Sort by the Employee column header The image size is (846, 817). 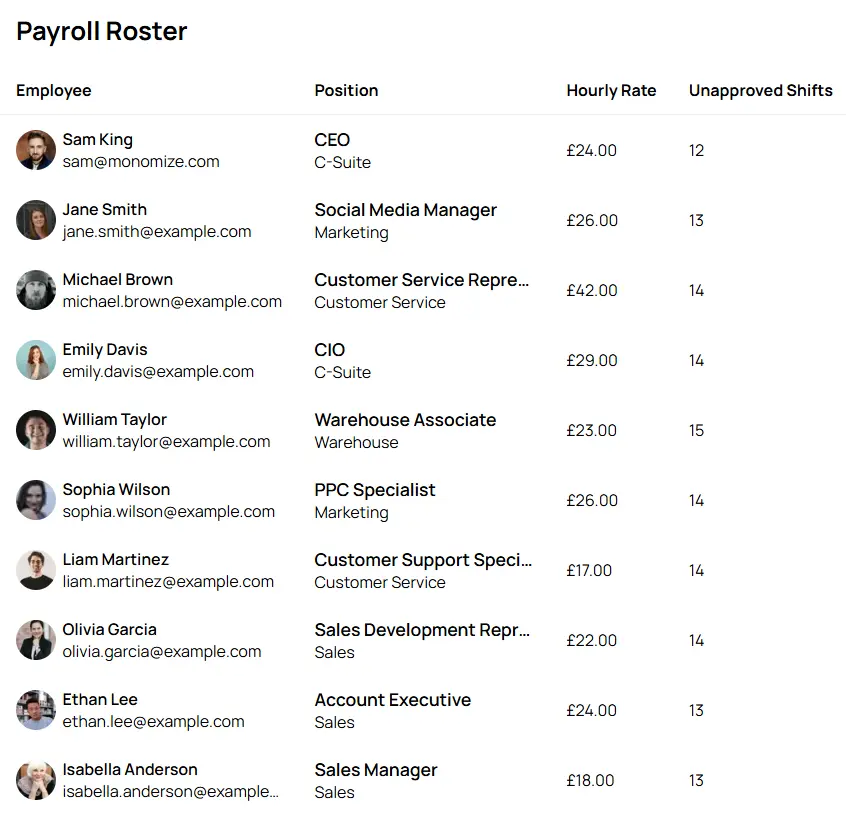pos(53,91)
